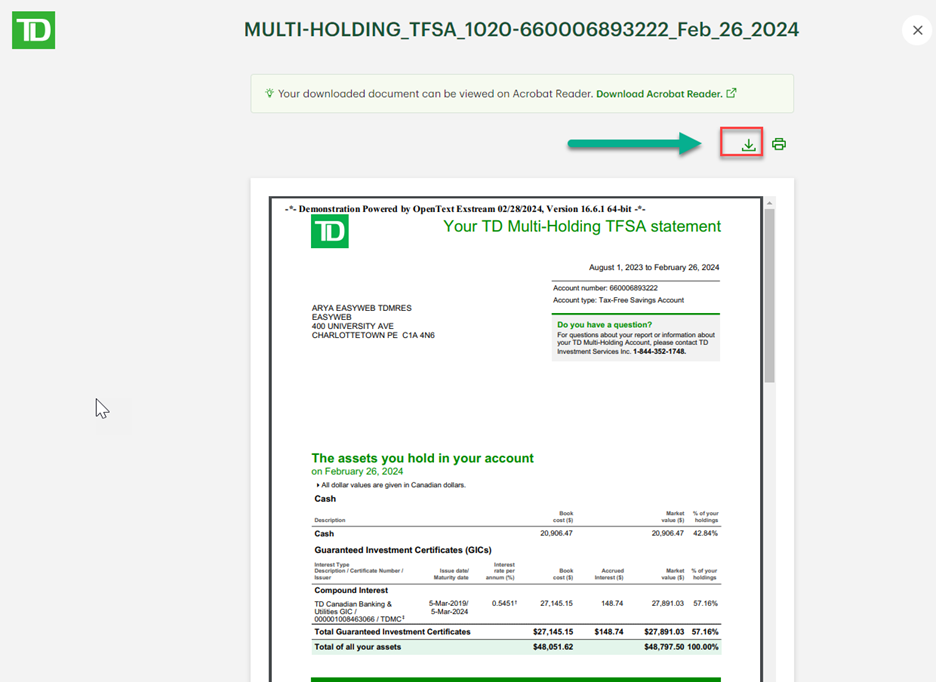Click the print statement icon
936x682 pixels.
click(778, 144)
